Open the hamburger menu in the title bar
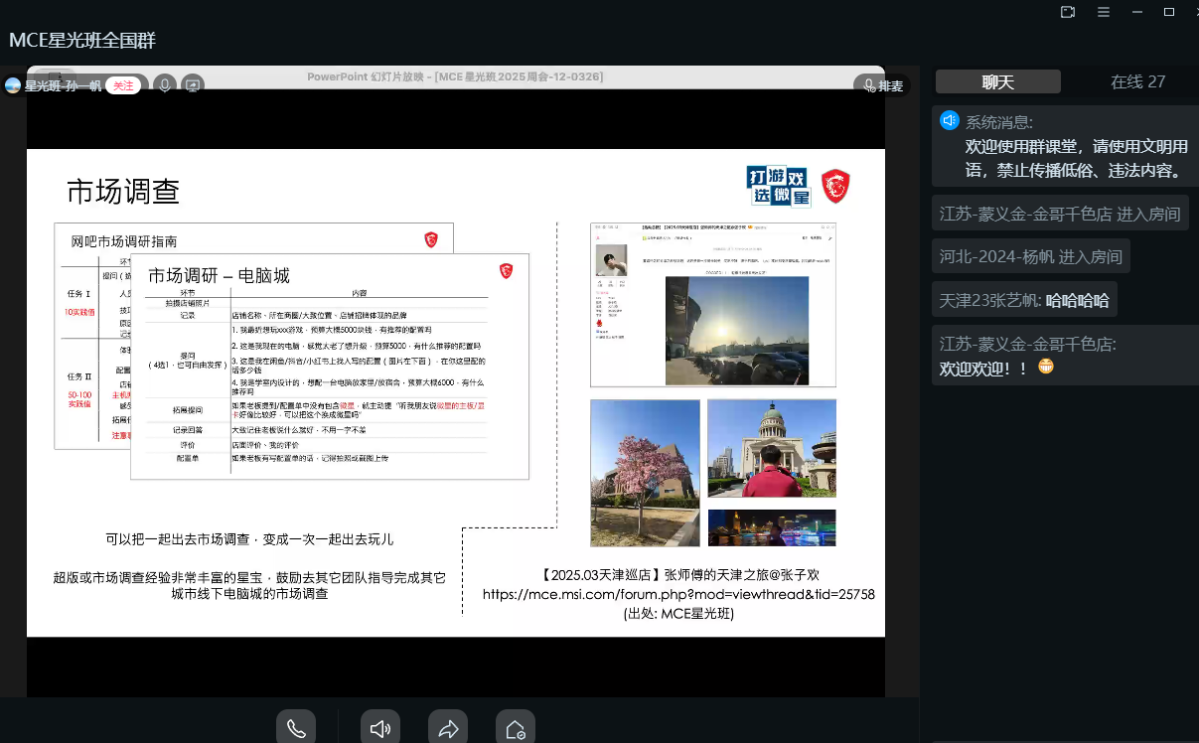Image resolution: width=1199 pixels, height=743 pixels. [x=1103, y=12]
